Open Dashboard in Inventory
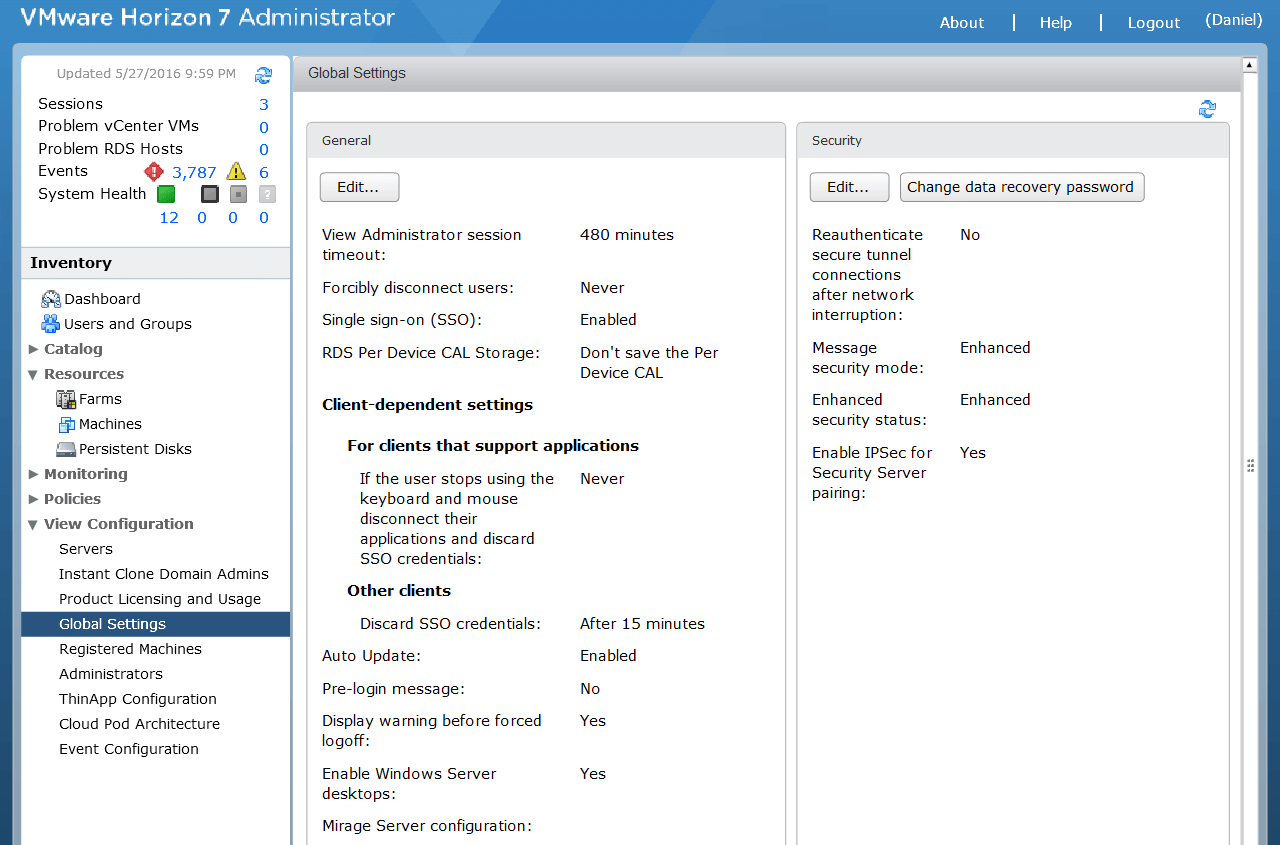The width and height of the screenshot is (1280, 845). pyautogui.click(x=102, y=299)
